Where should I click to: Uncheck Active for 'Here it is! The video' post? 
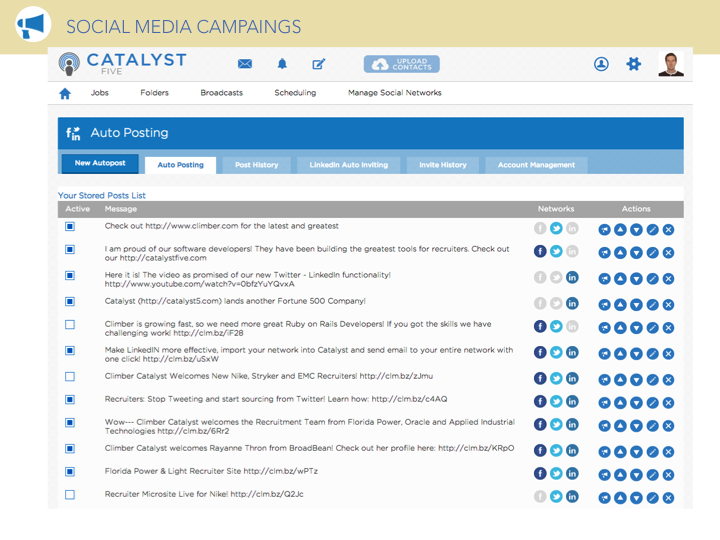[70, 276]
